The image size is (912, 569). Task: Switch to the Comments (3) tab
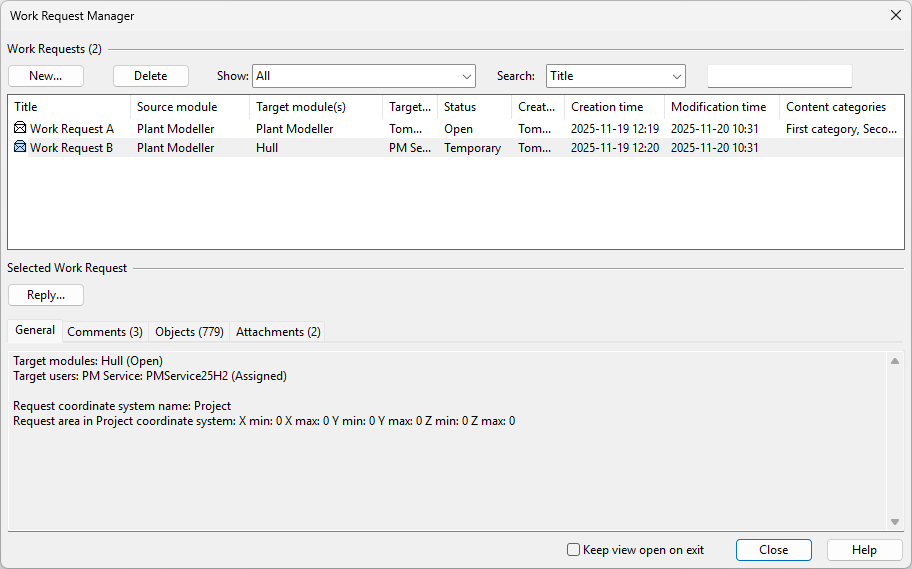tap(105, 332)
